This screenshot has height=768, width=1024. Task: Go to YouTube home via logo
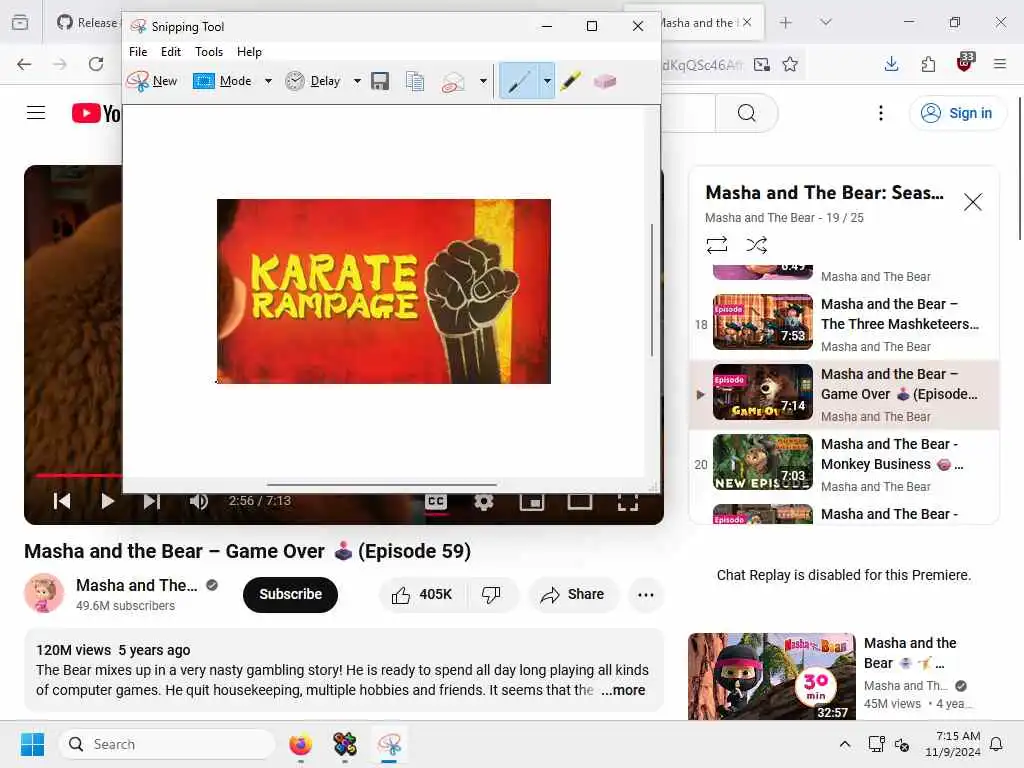[96, 113]
